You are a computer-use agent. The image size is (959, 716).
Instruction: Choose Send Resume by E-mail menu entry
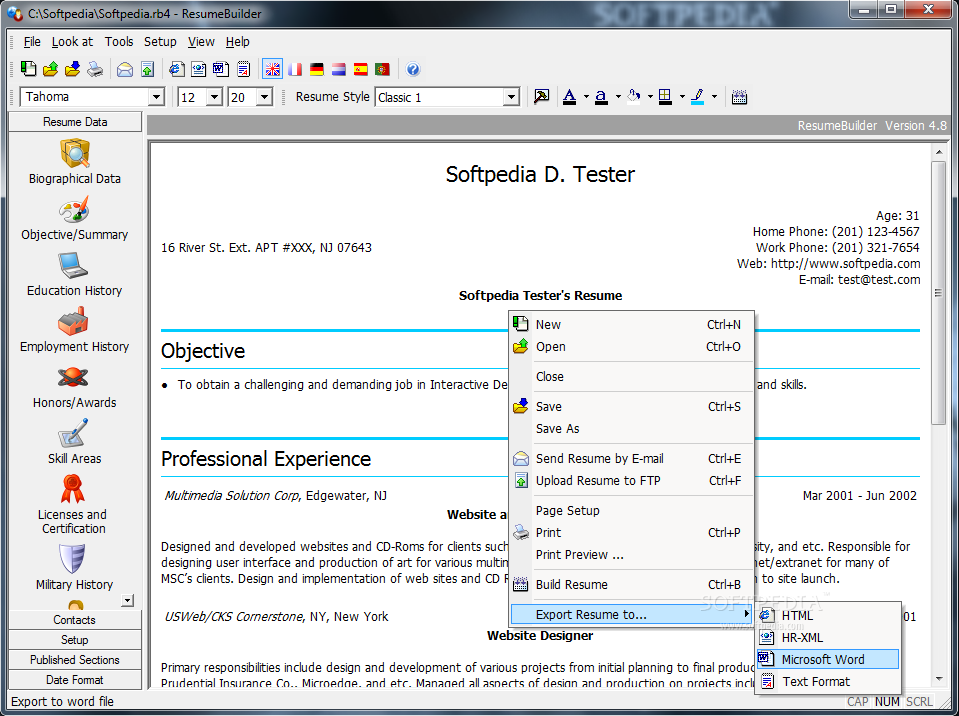pyautogui.click(x=632, y=459)
